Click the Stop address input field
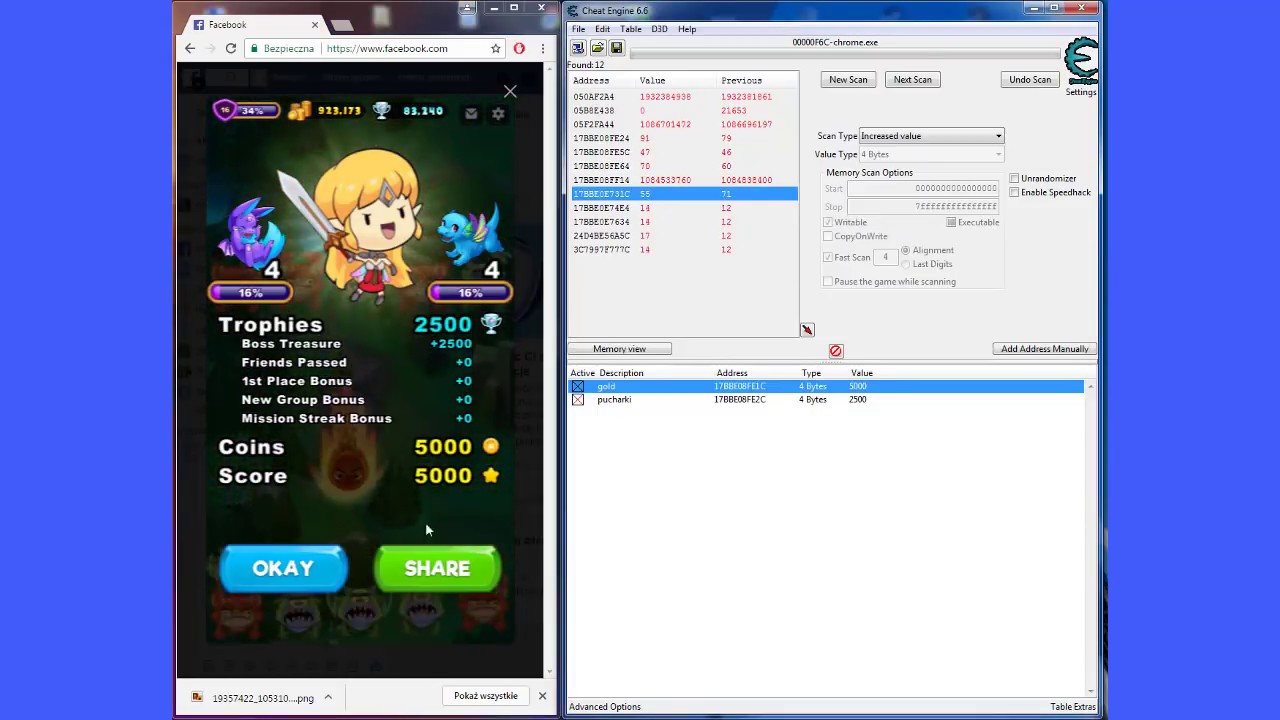1280x720 pixels. [x=922, y=206]
